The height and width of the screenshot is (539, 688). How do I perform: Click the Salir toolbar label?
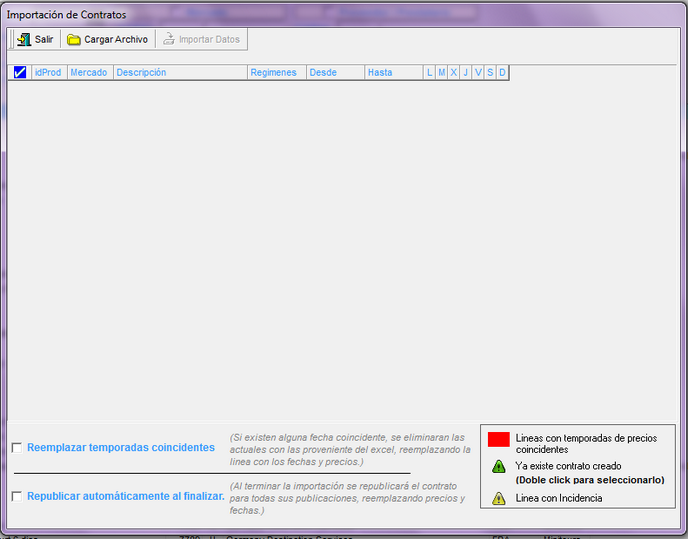(44, 40)
